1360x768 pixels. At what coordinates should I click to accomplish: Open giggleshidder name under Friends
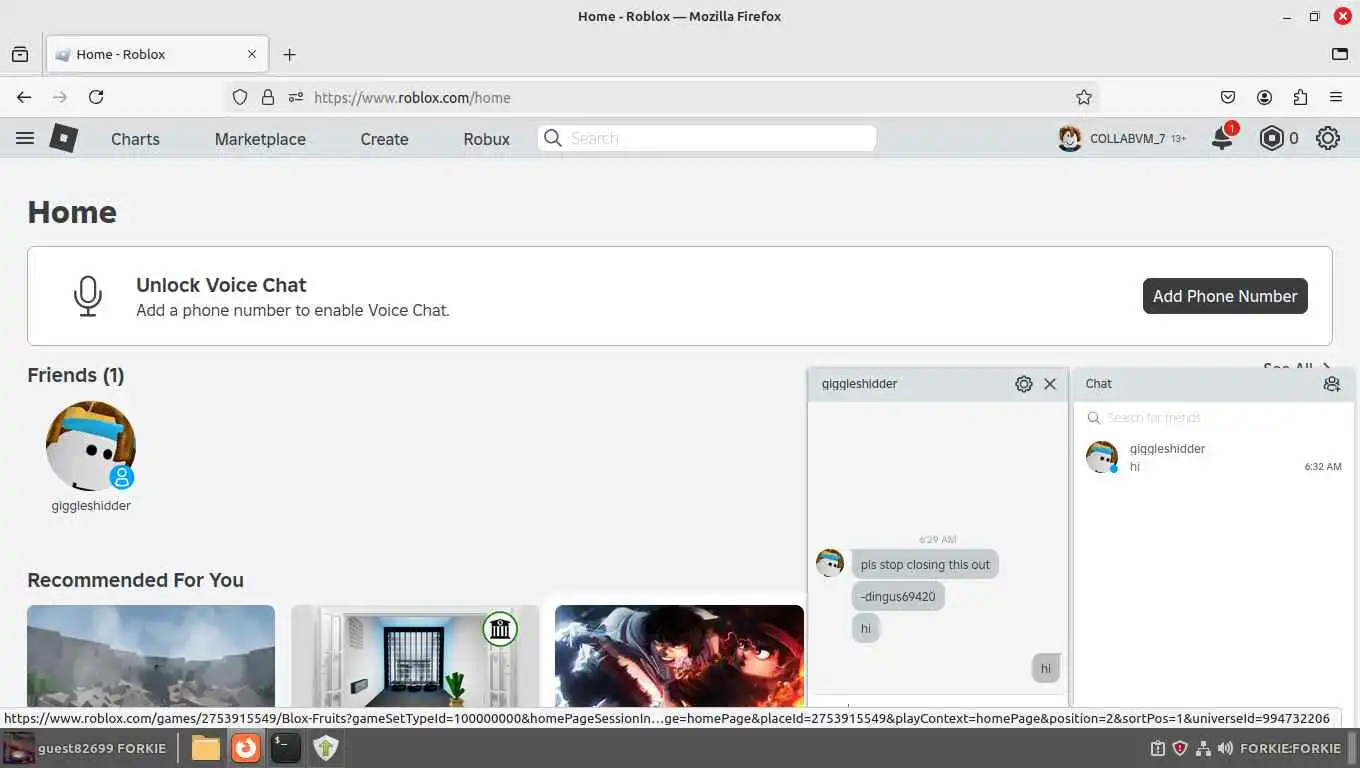(91, 506)
